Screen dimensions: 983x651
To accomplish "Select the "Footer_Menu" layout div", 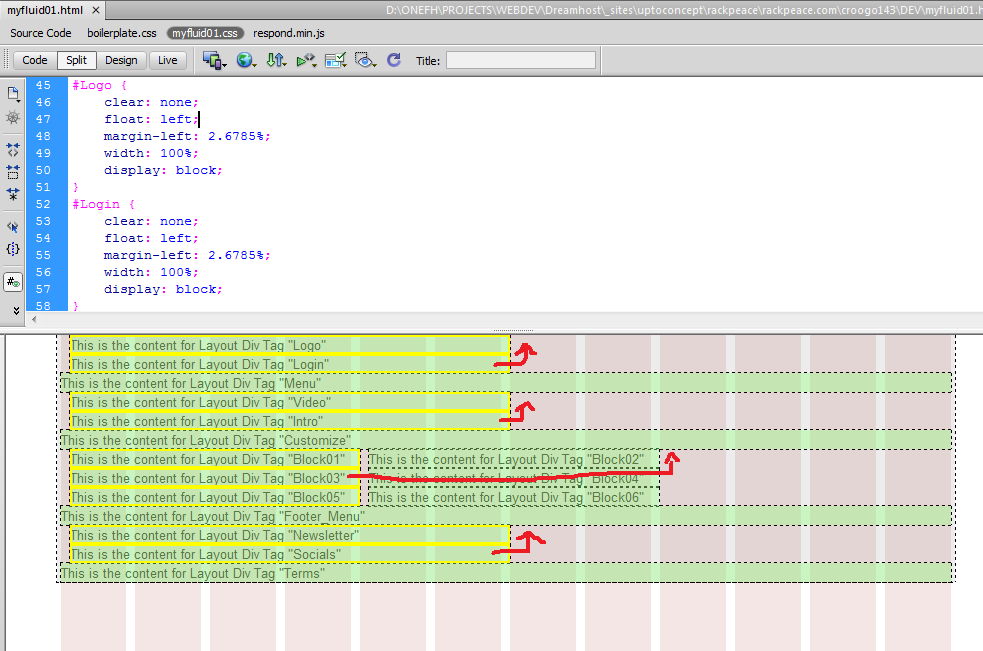I will click(506, 516).
